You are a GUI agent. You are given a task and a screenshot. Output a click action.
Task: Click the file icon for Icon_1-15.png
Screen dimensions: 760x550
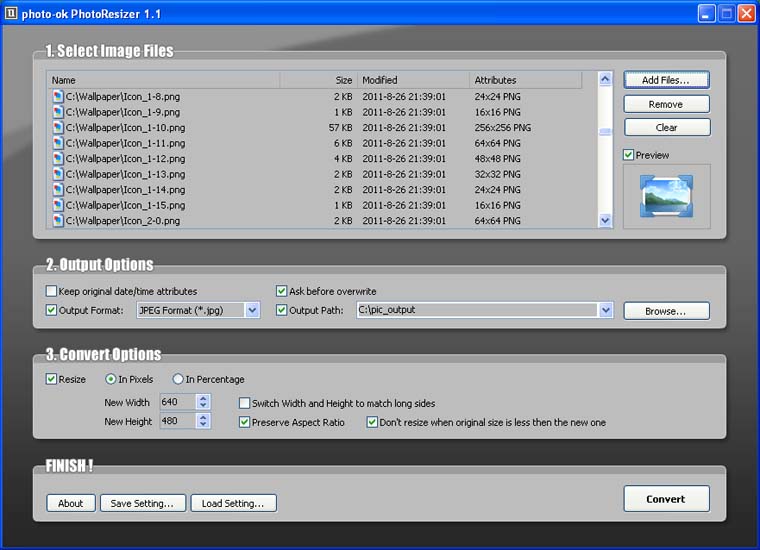[58, 205]
